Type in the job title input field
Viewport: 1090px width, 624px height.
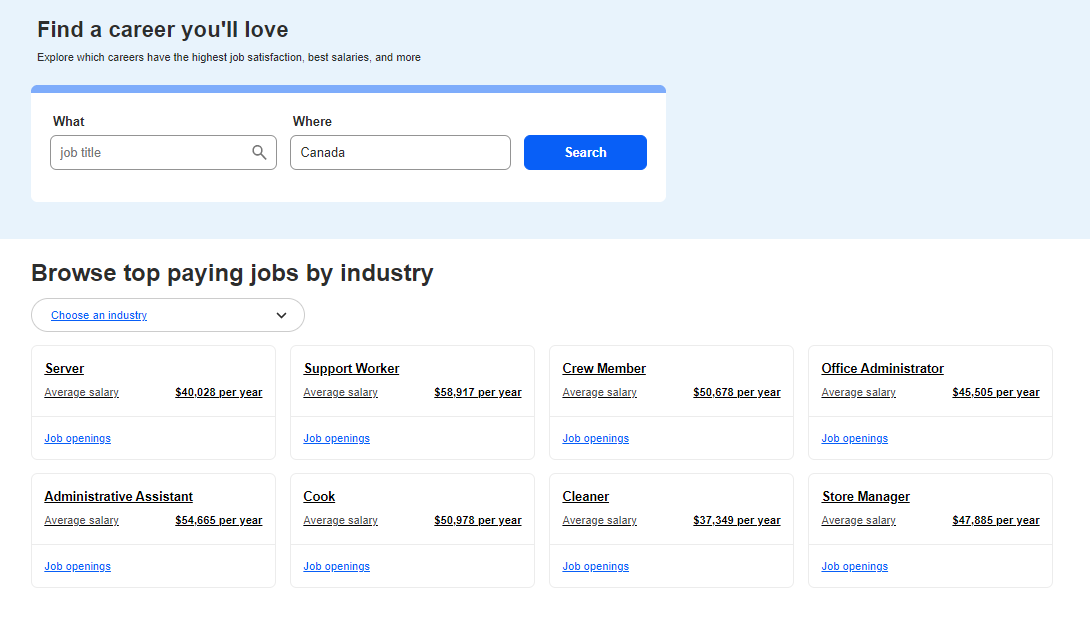click(150, 153)
